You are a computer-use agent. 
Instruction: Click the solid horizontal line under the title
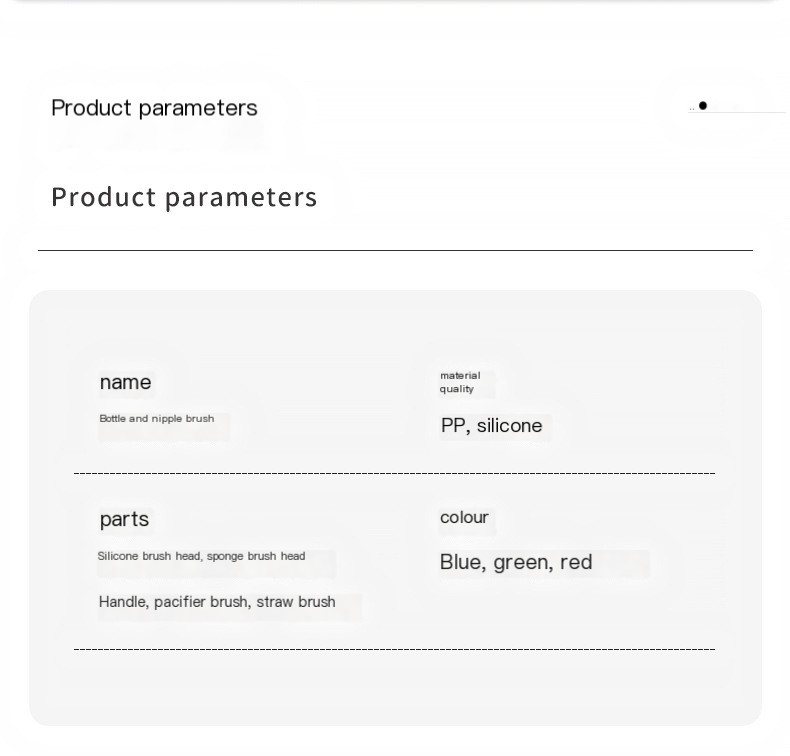tap(396, 250)
